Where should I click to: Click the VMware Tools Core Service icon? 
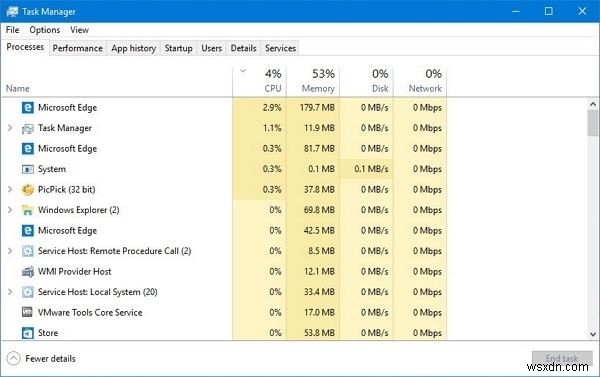(28, 312)
